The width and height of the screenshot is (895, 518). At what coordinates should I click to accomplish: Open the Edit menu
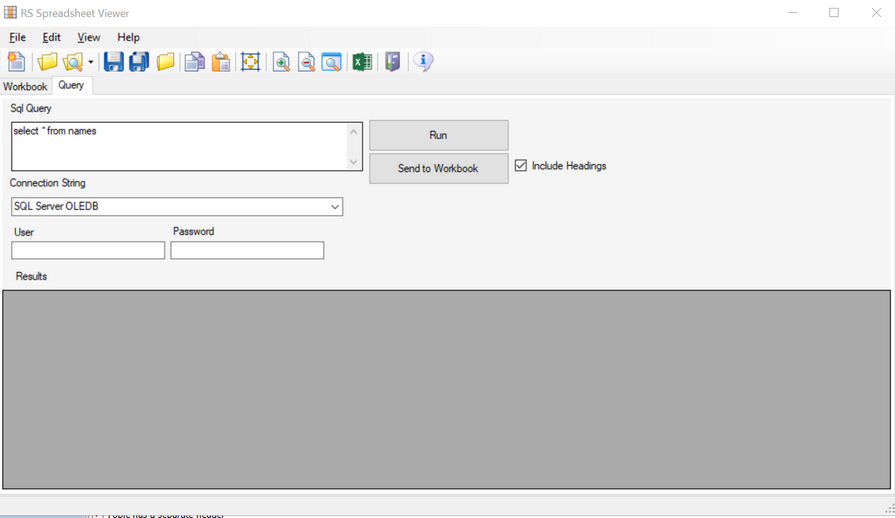point(51,37)
